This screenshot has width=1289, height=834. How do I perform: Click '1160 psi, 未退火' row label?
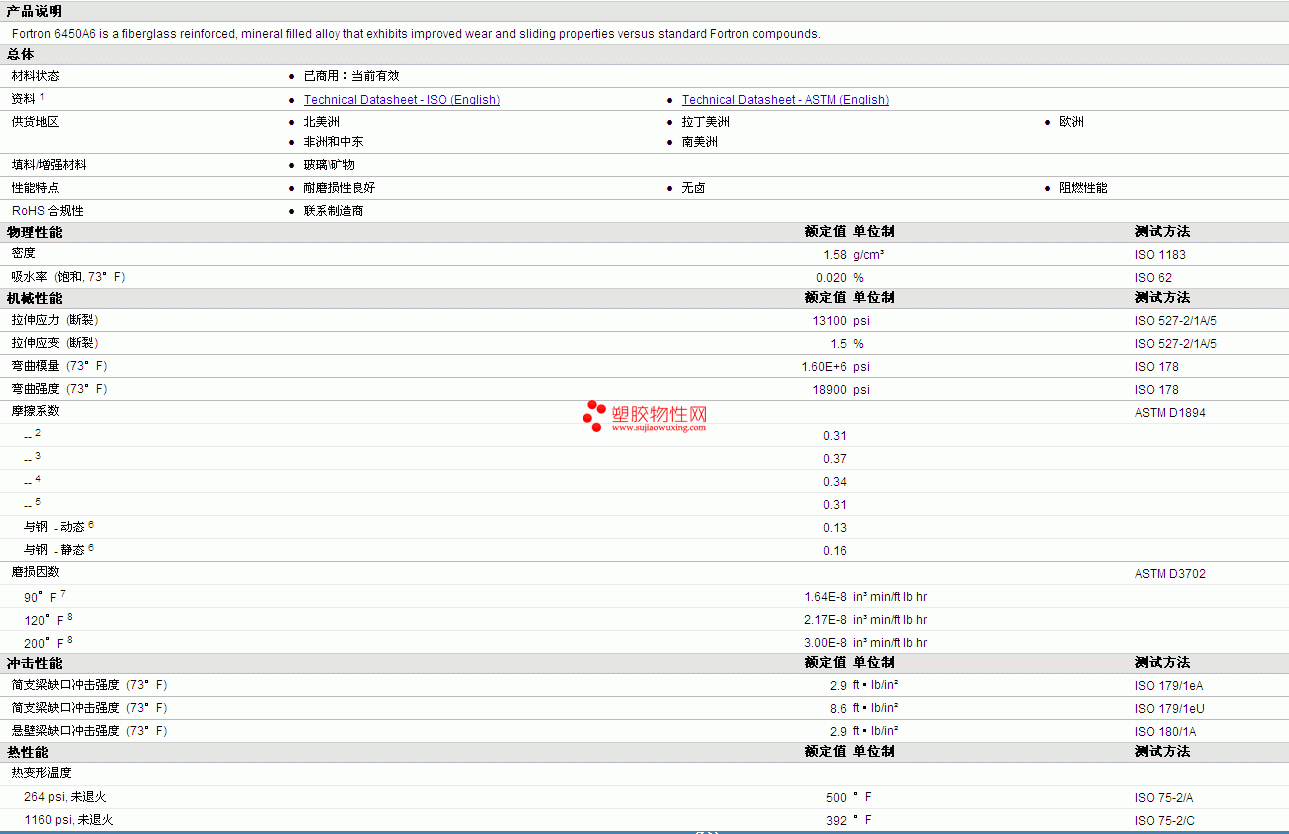point(68,820)
